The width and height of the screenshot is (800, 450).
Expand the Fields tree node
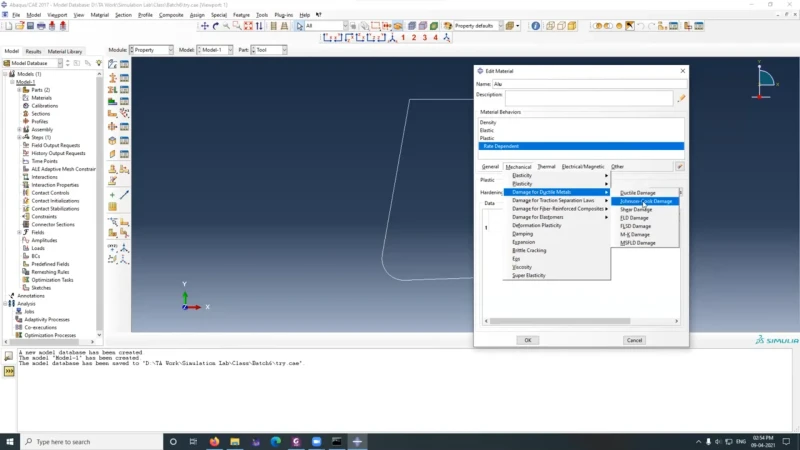(x=19, y=232)
